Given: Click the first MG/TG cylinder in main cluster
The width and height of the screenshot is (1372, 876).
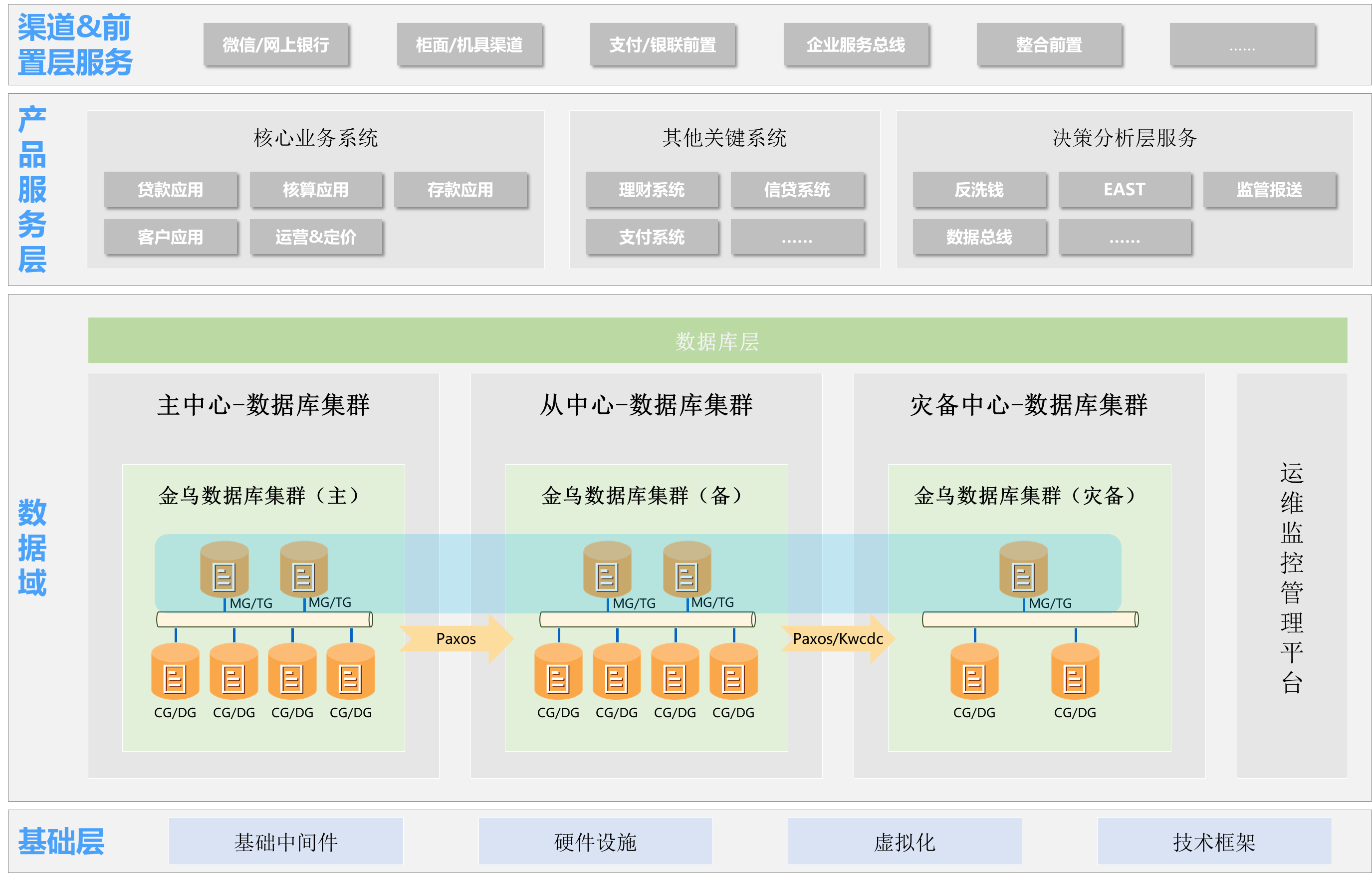Looking at the screenshot, I should (x=224, y=570).
